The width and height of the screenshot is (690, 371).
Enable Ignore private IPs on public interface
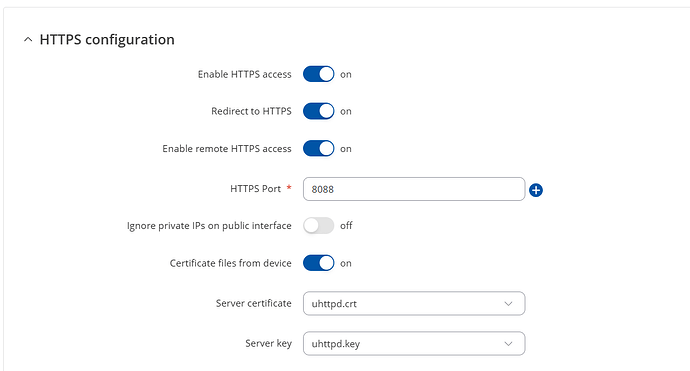tap(318, 226)
